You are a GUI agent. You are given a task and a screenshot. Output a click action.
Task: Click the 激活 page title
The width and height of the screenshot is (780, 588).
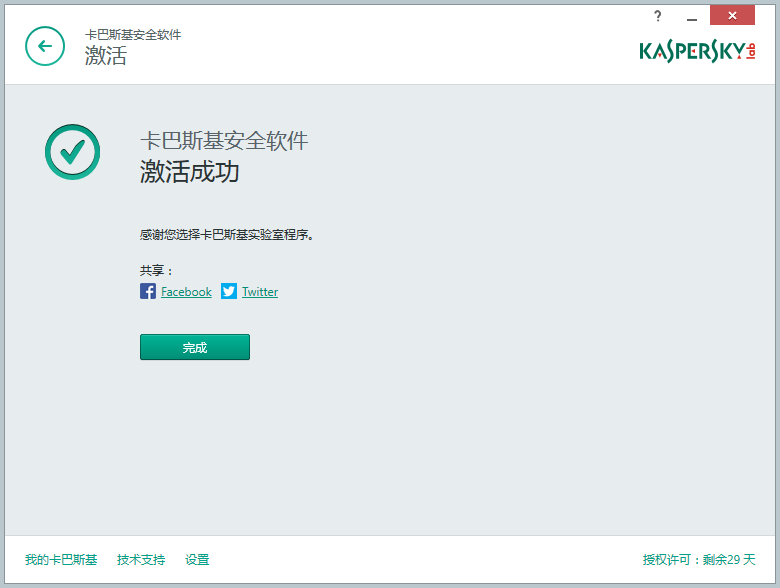(x=105, y=55)
